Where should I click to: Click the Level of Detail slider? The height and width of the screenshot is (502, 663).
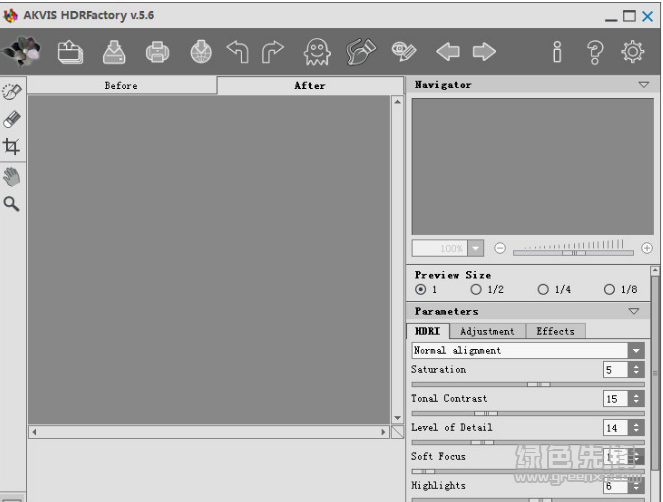tap(528, 442)
